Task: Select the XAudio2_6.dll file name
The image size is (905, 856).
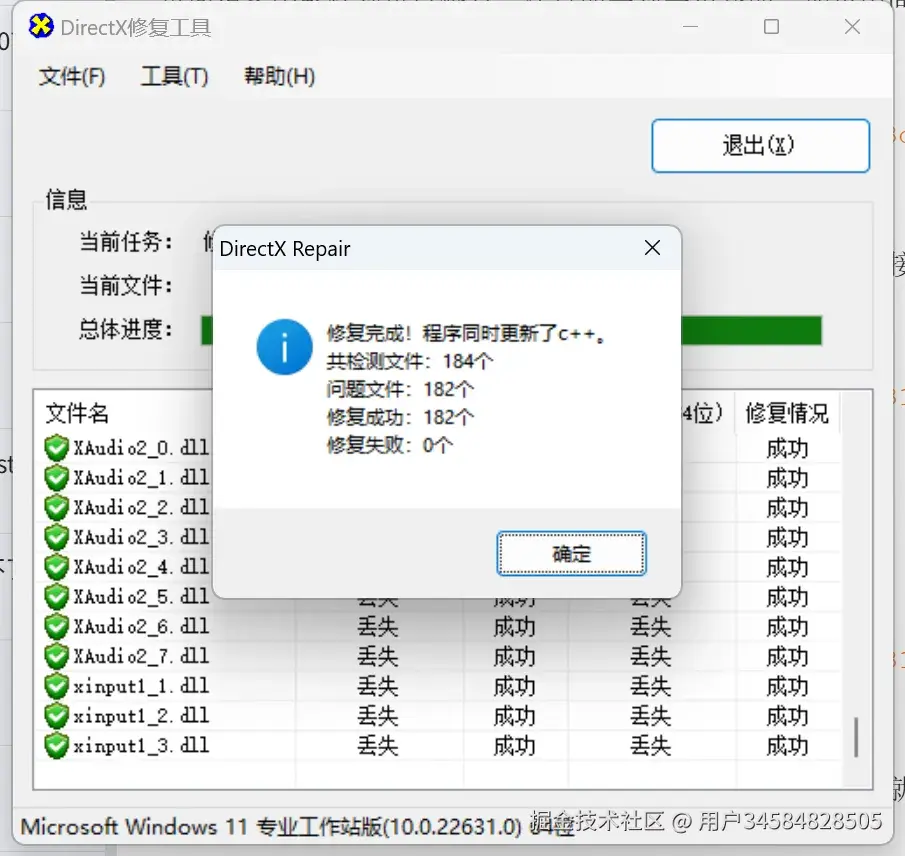Action: pos(141,627)
